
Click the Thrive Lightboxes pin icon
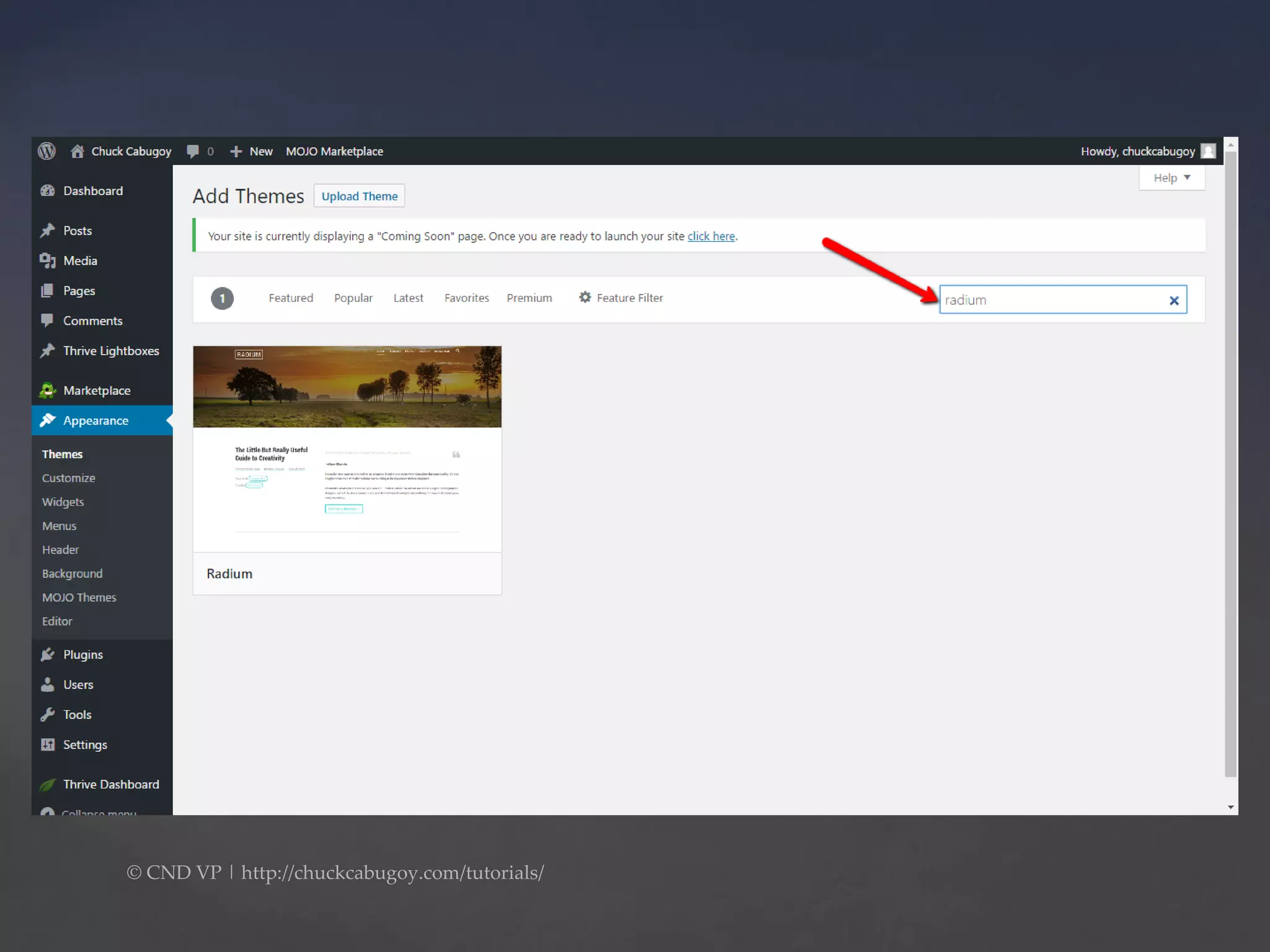(x=48, y=351)
